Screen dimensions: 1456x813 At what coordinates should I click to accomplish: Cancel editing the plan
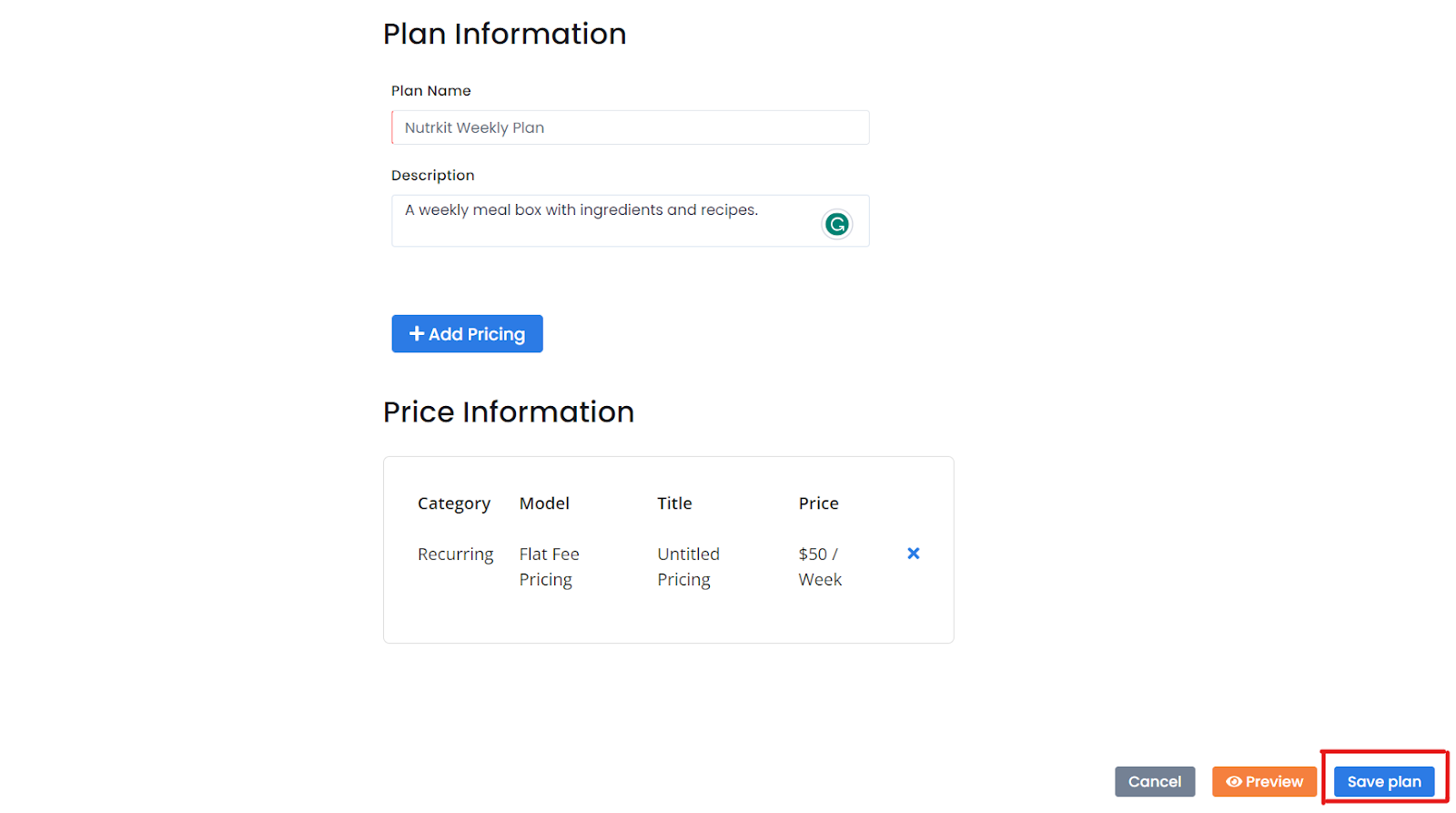tap(1154, 781)
